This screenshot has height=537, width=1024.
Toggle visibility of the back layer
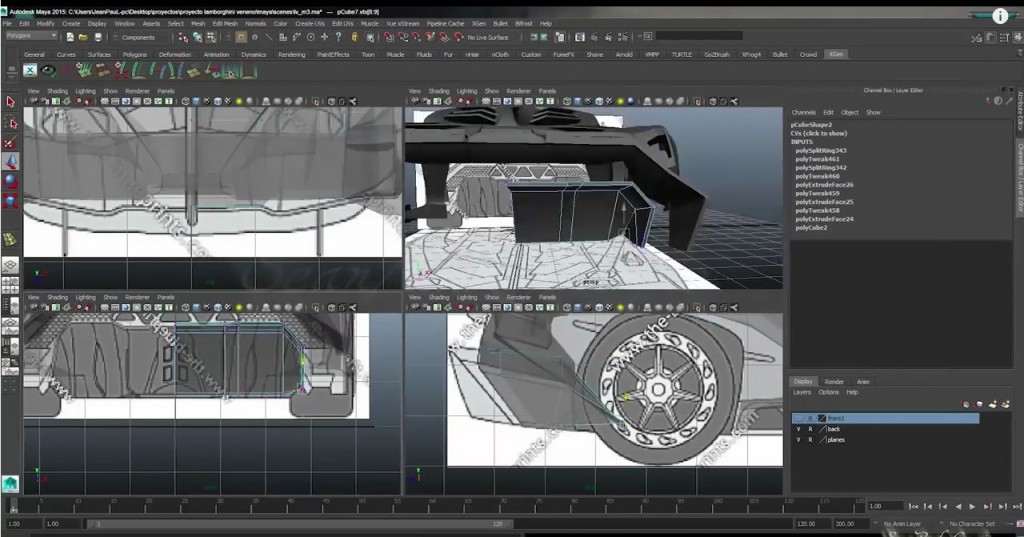point(798,429)
